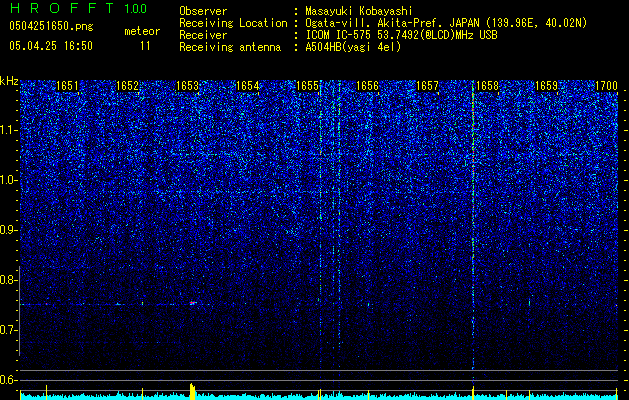This screenshot has height=400, width=629.
Task: Click the 1658 time marker
Action: point(487,86)
